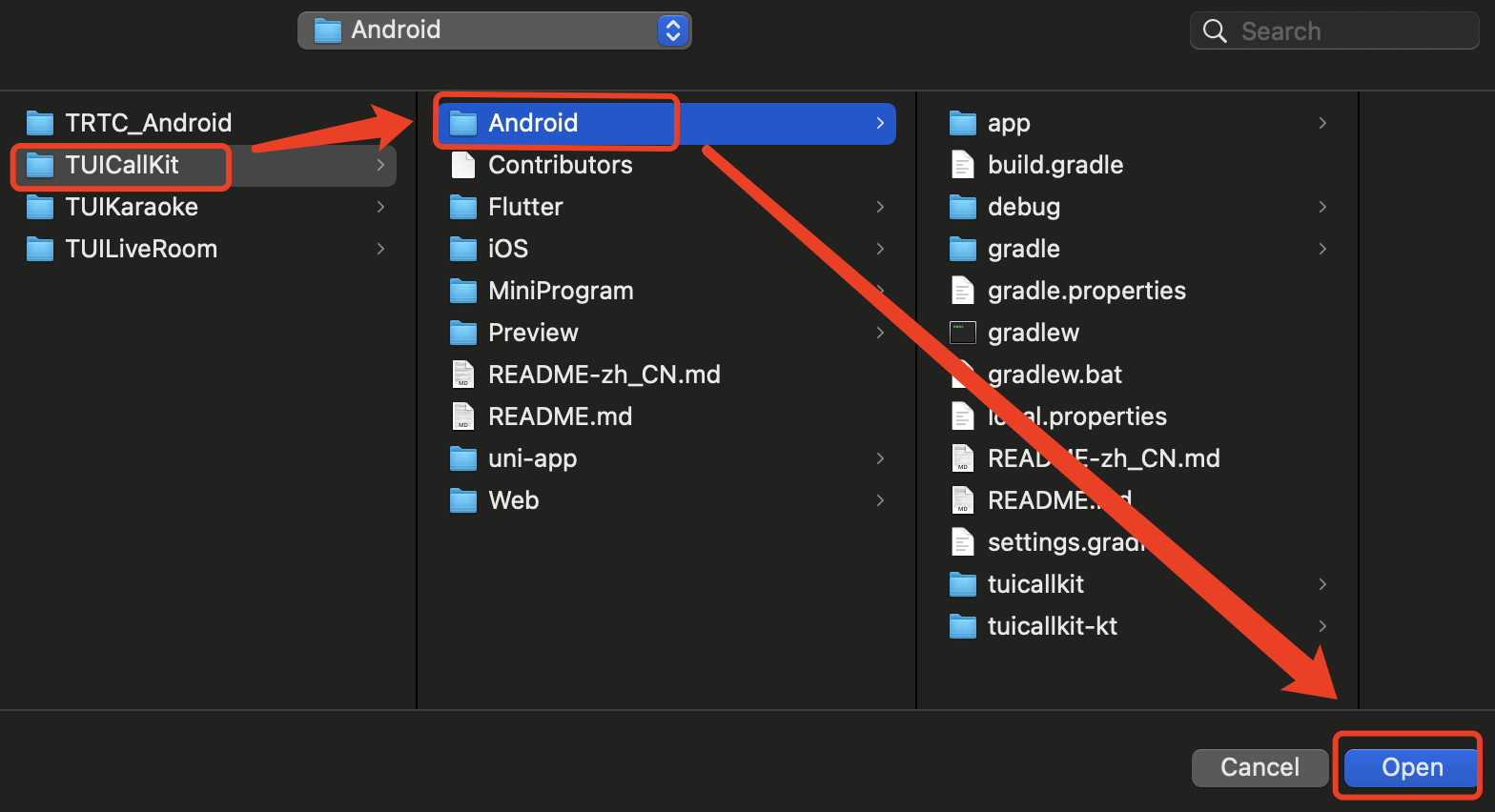Image resolution: width=1495 pixels, height=812 pixels.
Task: Expand the app folder chevron
Action: [x=1322, y=123]
